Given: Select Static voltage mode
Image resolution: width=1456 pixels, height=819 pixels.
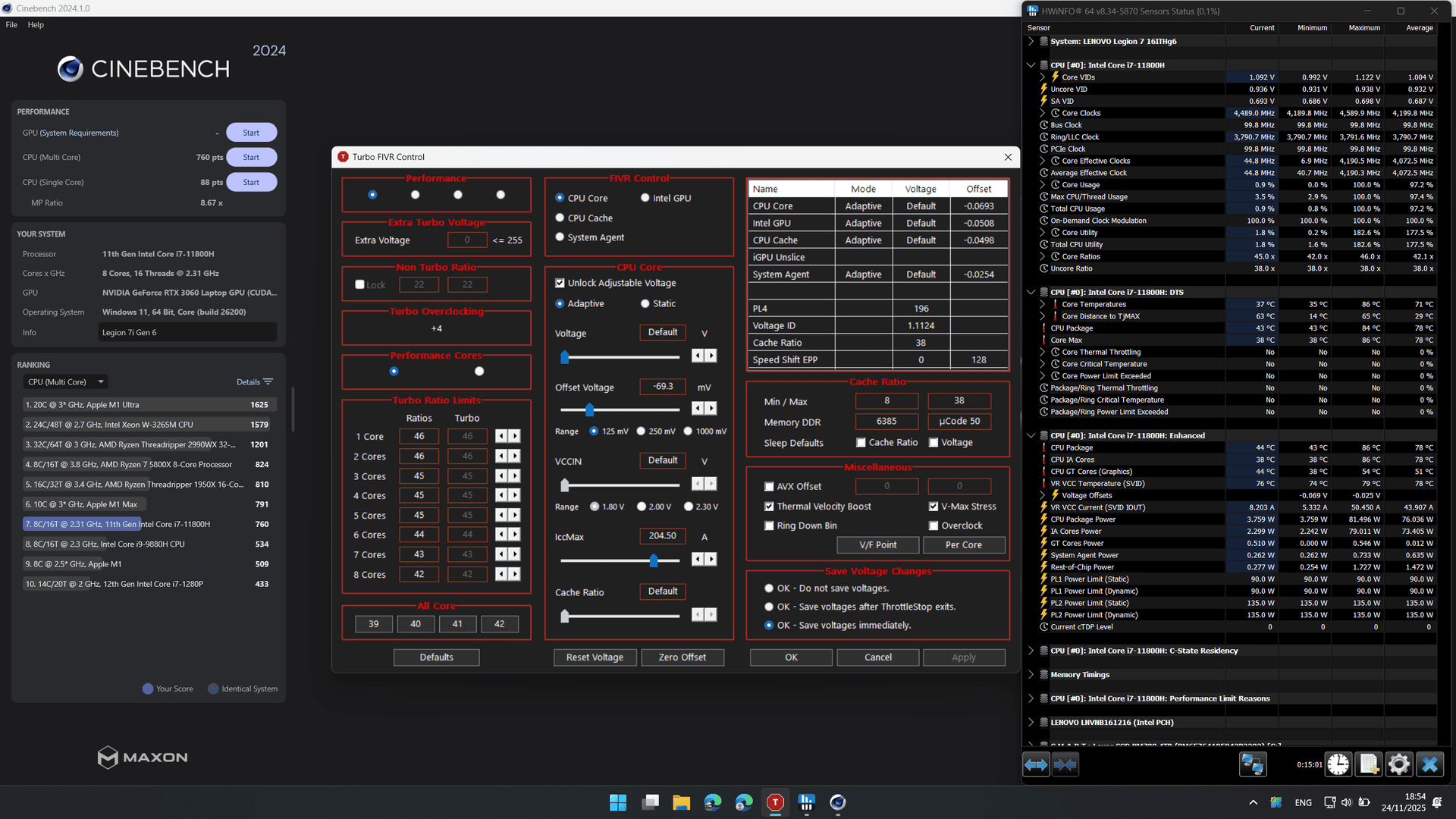Looking at the screenshot, I should pos(645,303).
